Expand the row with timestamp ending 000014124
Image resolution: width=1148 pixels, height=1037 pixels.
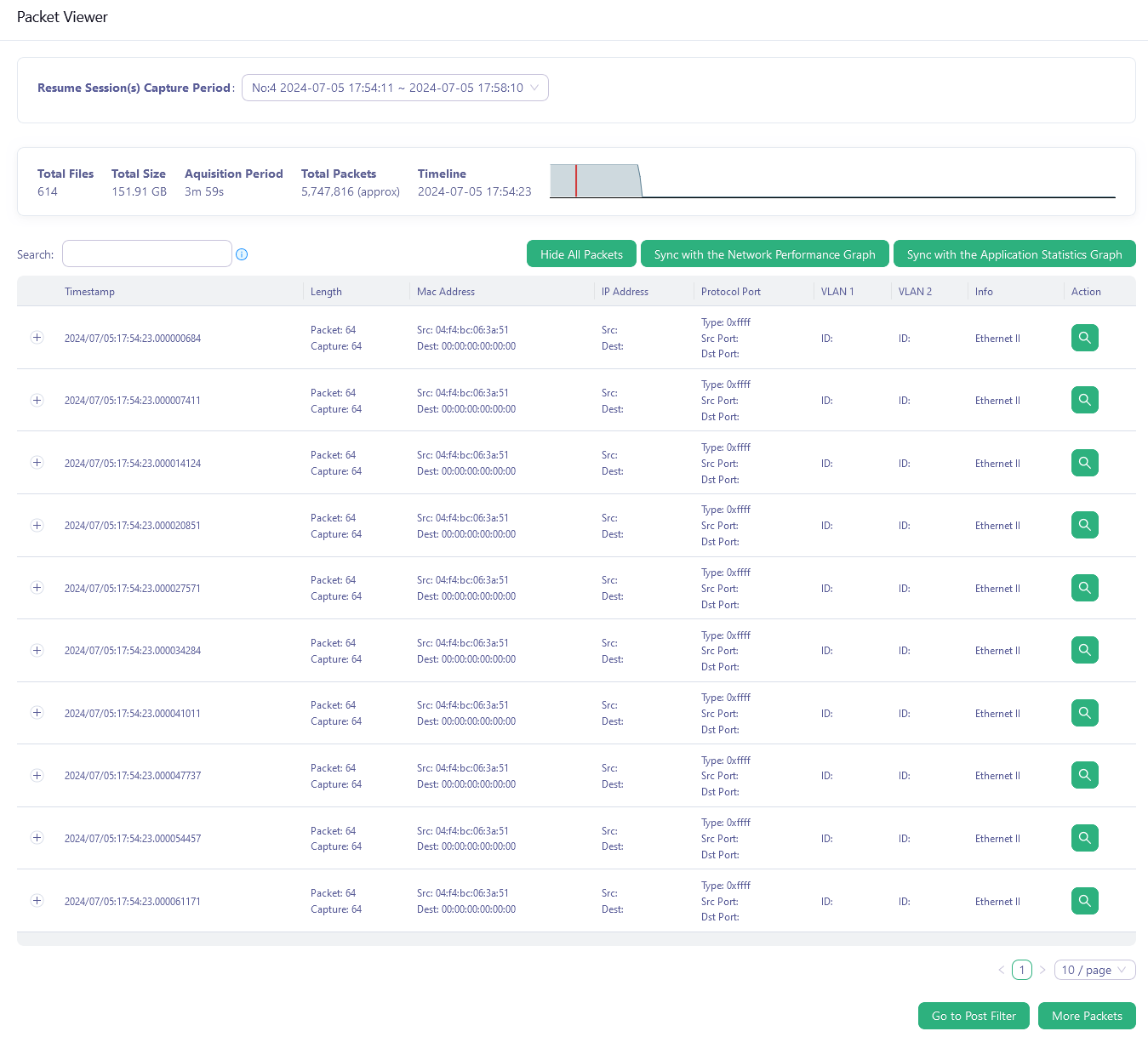pyautogui.click(x=37, y=463)
